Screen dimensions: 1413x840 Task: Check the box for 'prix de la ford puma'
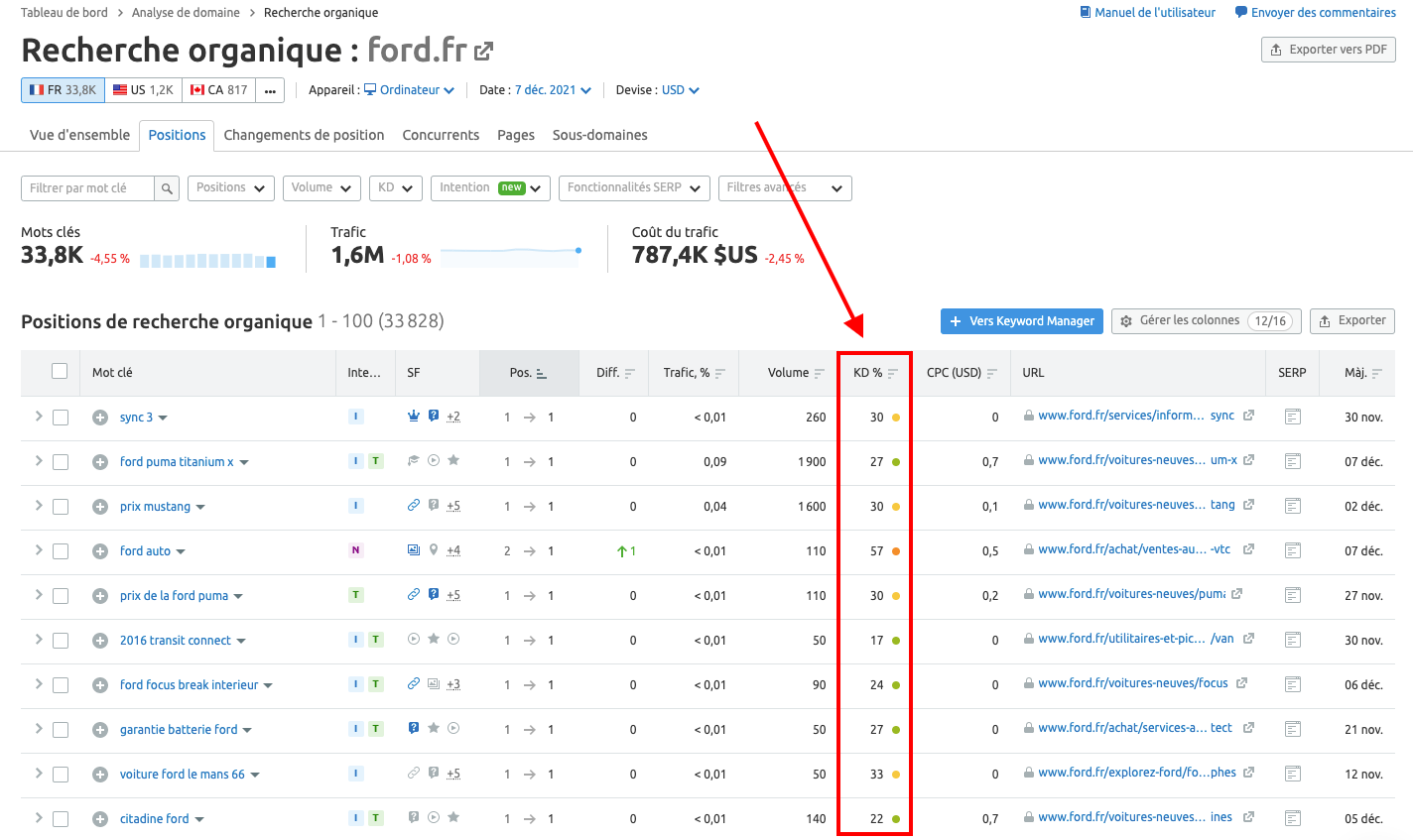click(61, 596)
